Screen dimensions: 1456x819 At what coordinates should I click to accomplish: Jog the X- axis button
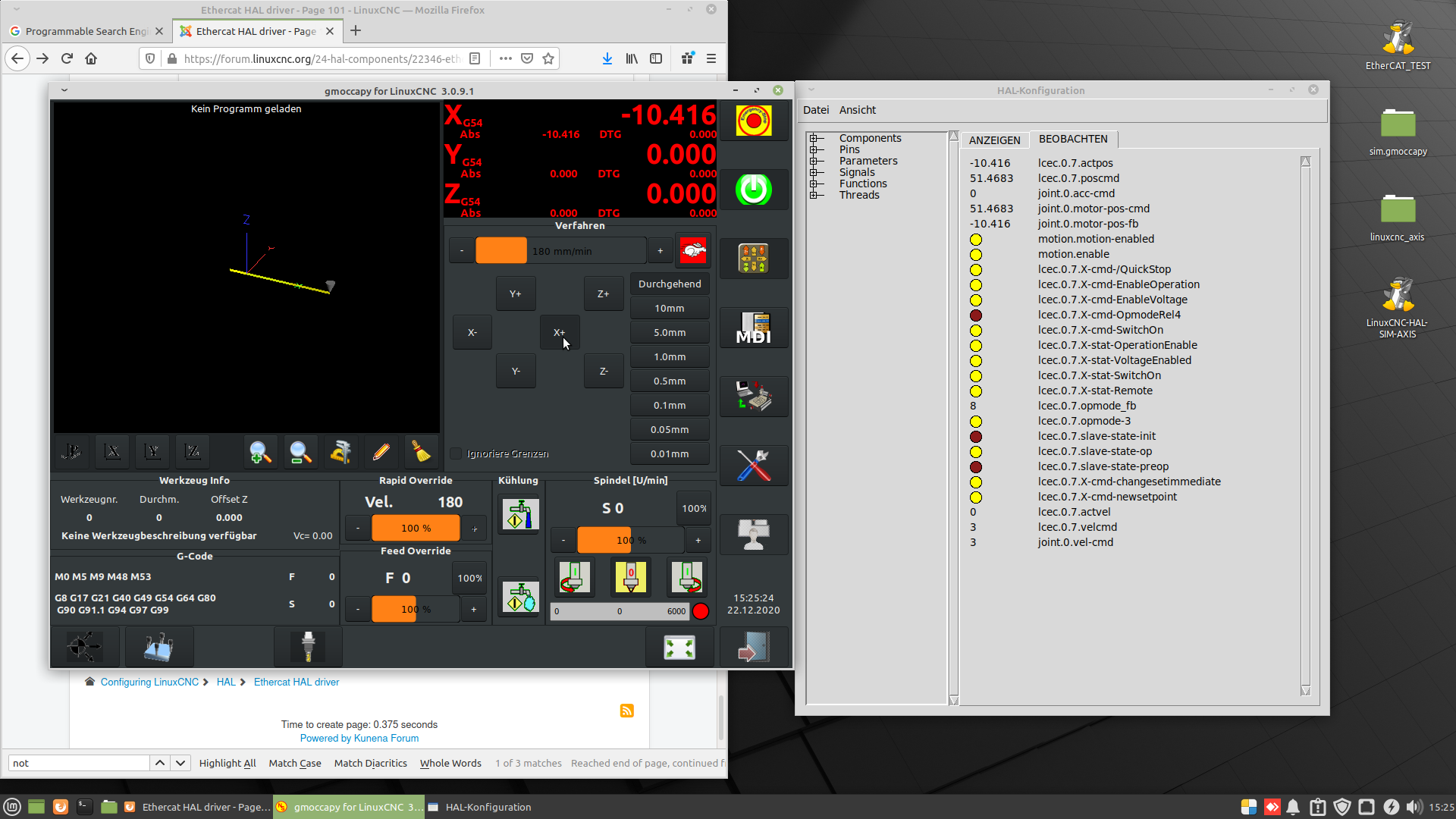pyautogui.click(x=472, y=332)
